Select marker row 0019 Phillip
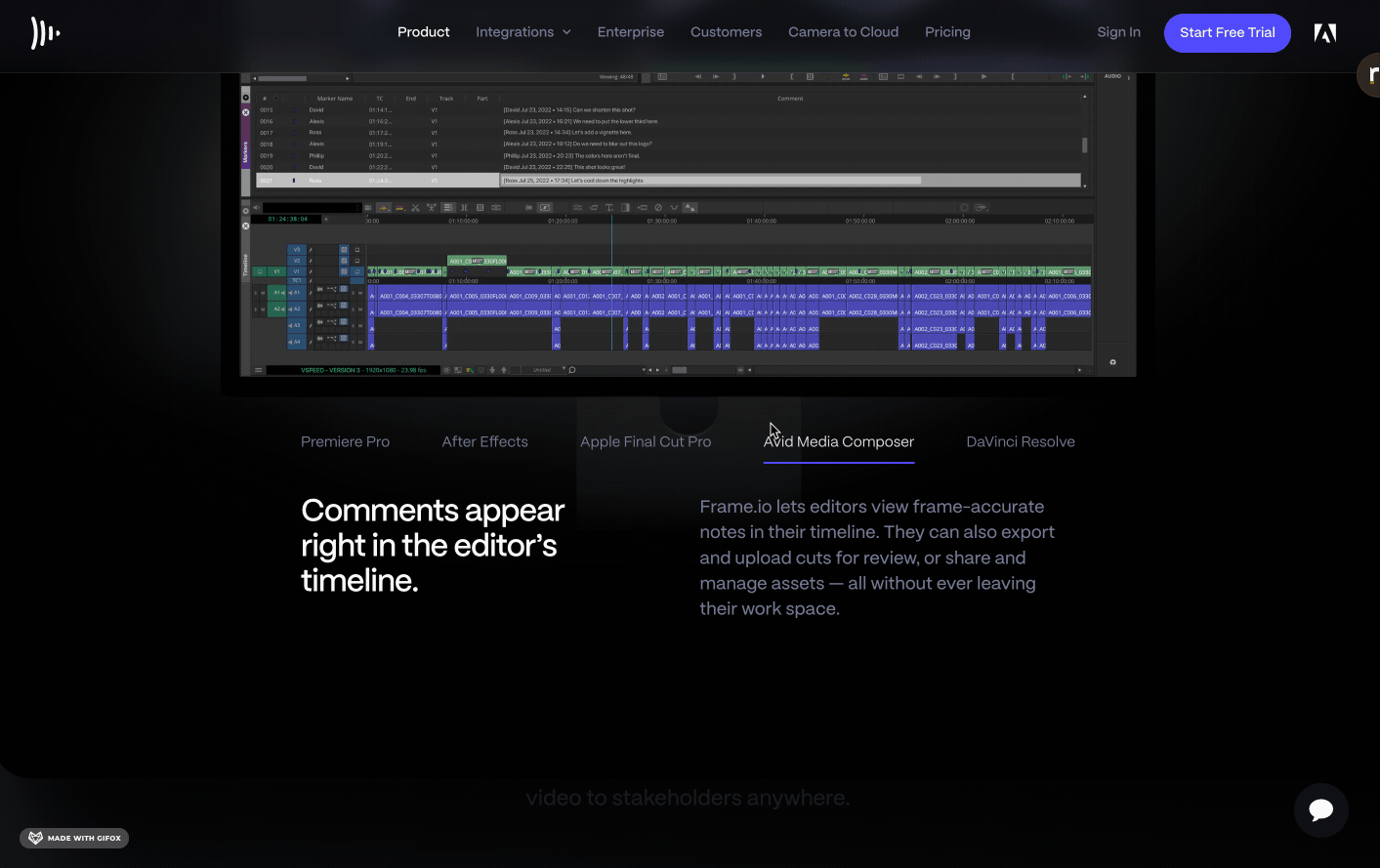 [670, 155]
